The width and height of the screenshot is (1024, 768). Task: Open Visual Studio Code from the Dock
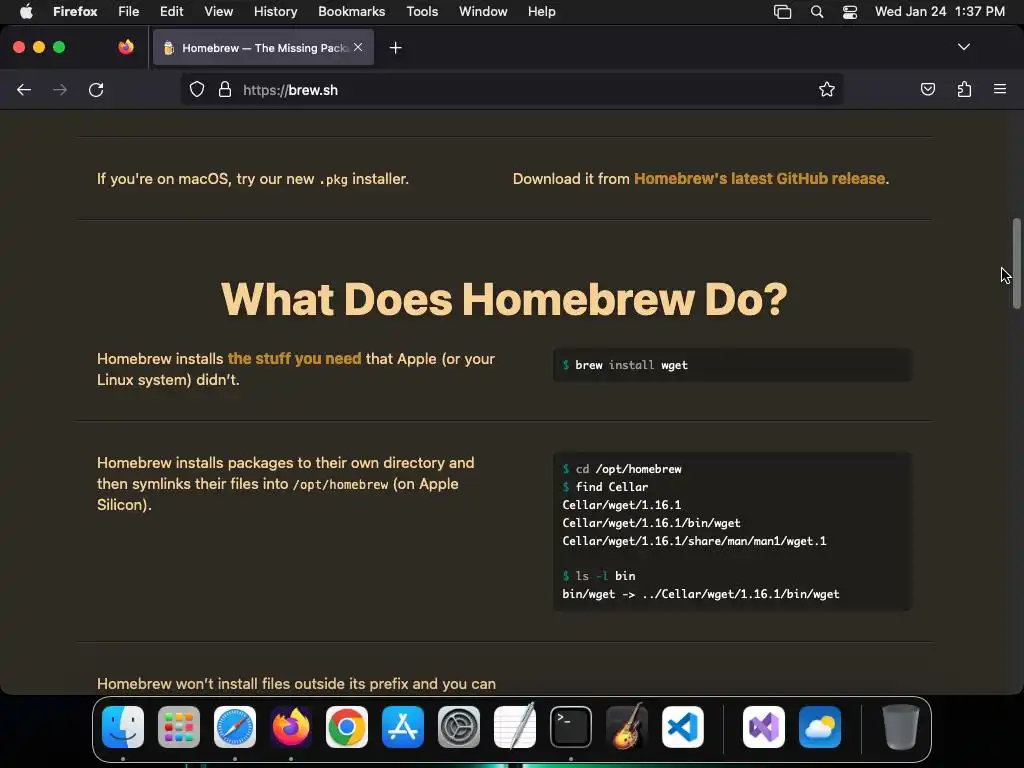pyautogui.click(x=683, y=727)
